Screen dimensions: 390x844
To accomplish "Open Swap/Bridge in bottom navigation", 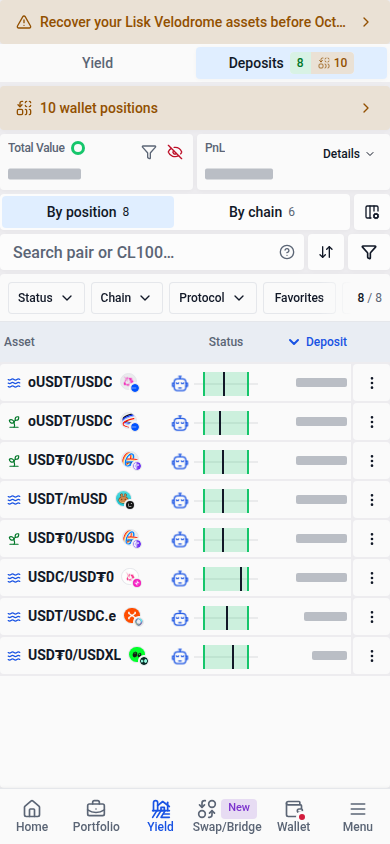I will tap(226, 816).
